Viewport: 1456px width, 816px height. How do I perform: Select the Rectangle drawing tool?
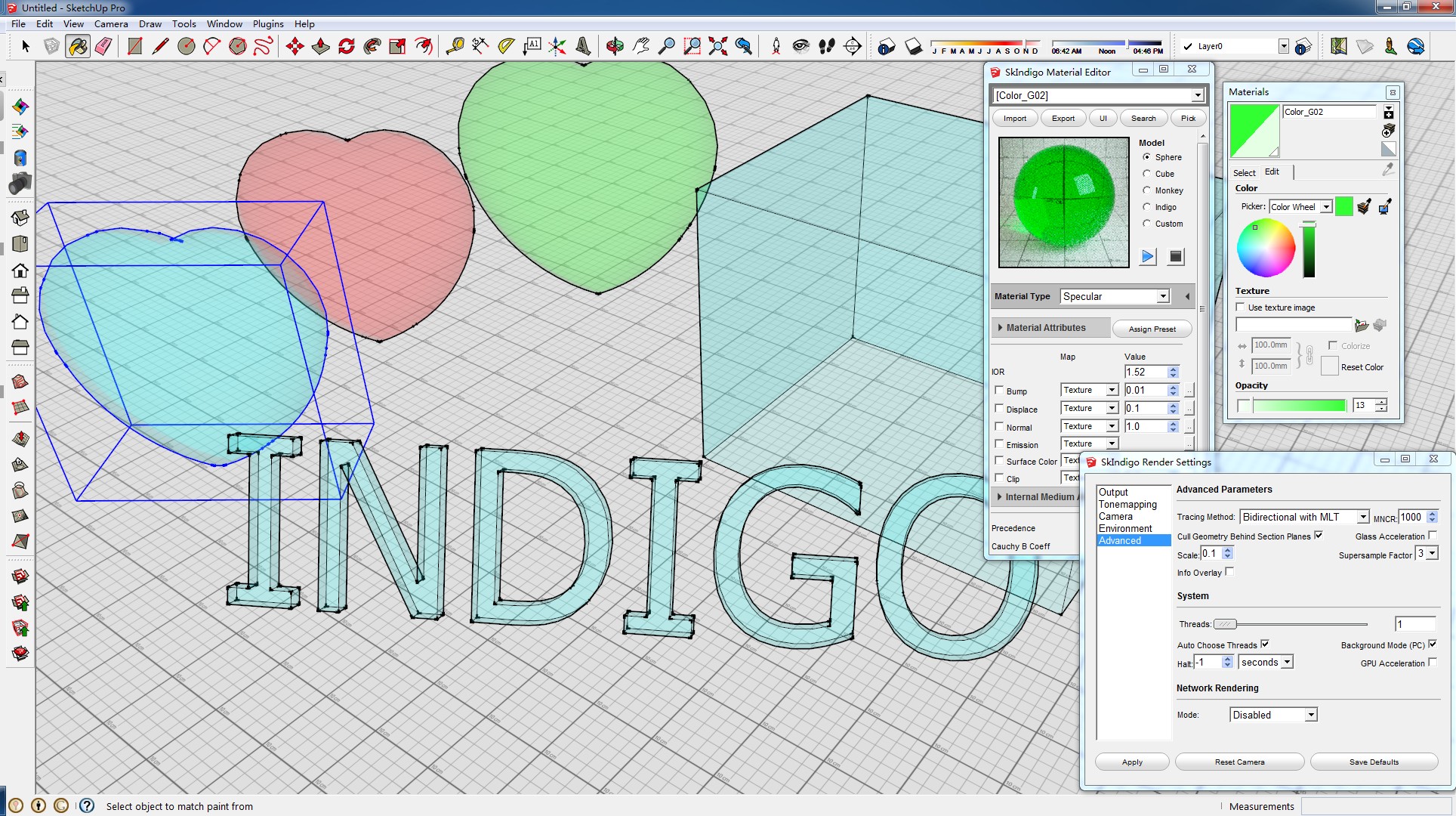tap(134, 47)
